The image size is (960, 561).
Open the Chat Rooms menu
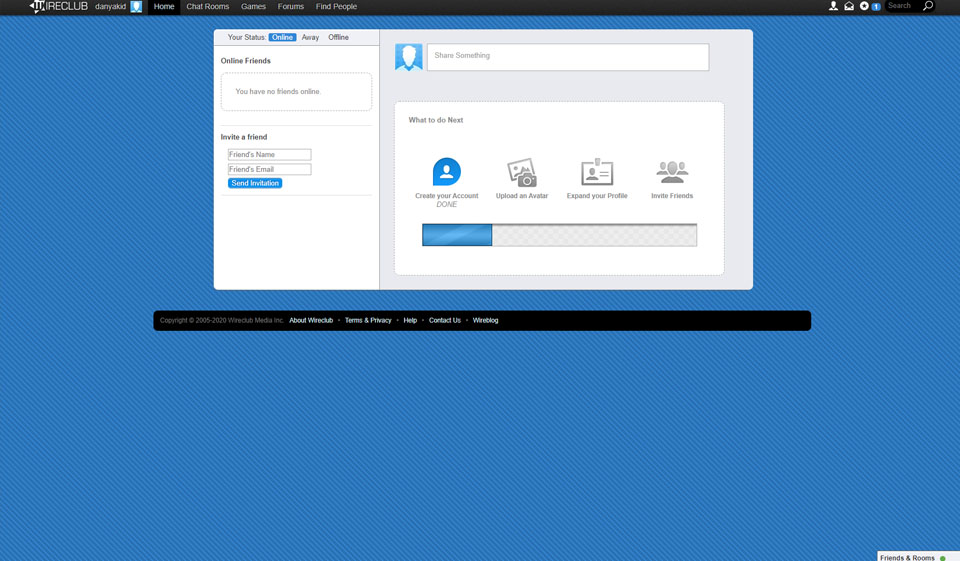coord(207,7)
